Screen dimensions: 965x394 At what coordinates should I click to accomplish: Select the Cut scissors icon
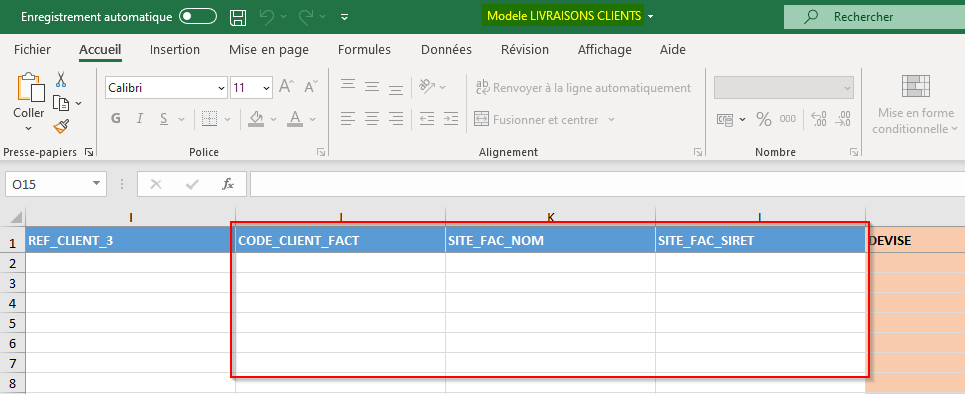point(61,79)
